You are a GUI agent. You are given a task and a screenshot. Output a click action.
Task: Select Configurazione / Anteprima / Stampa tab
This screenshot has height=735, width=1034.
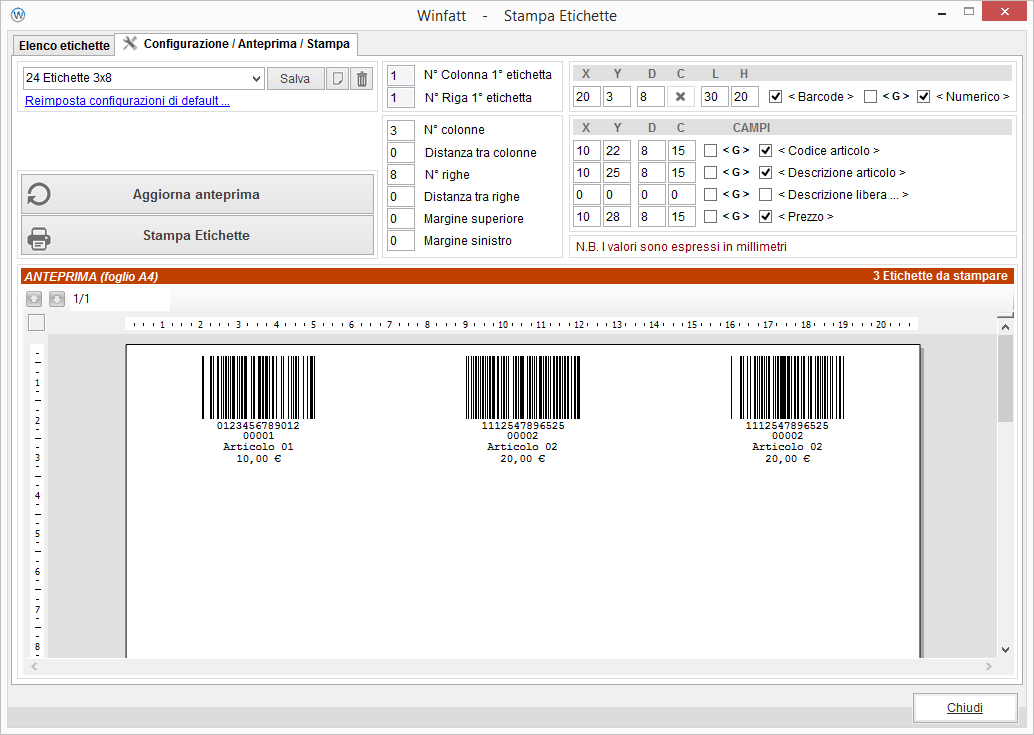click(x=237, y=44)
